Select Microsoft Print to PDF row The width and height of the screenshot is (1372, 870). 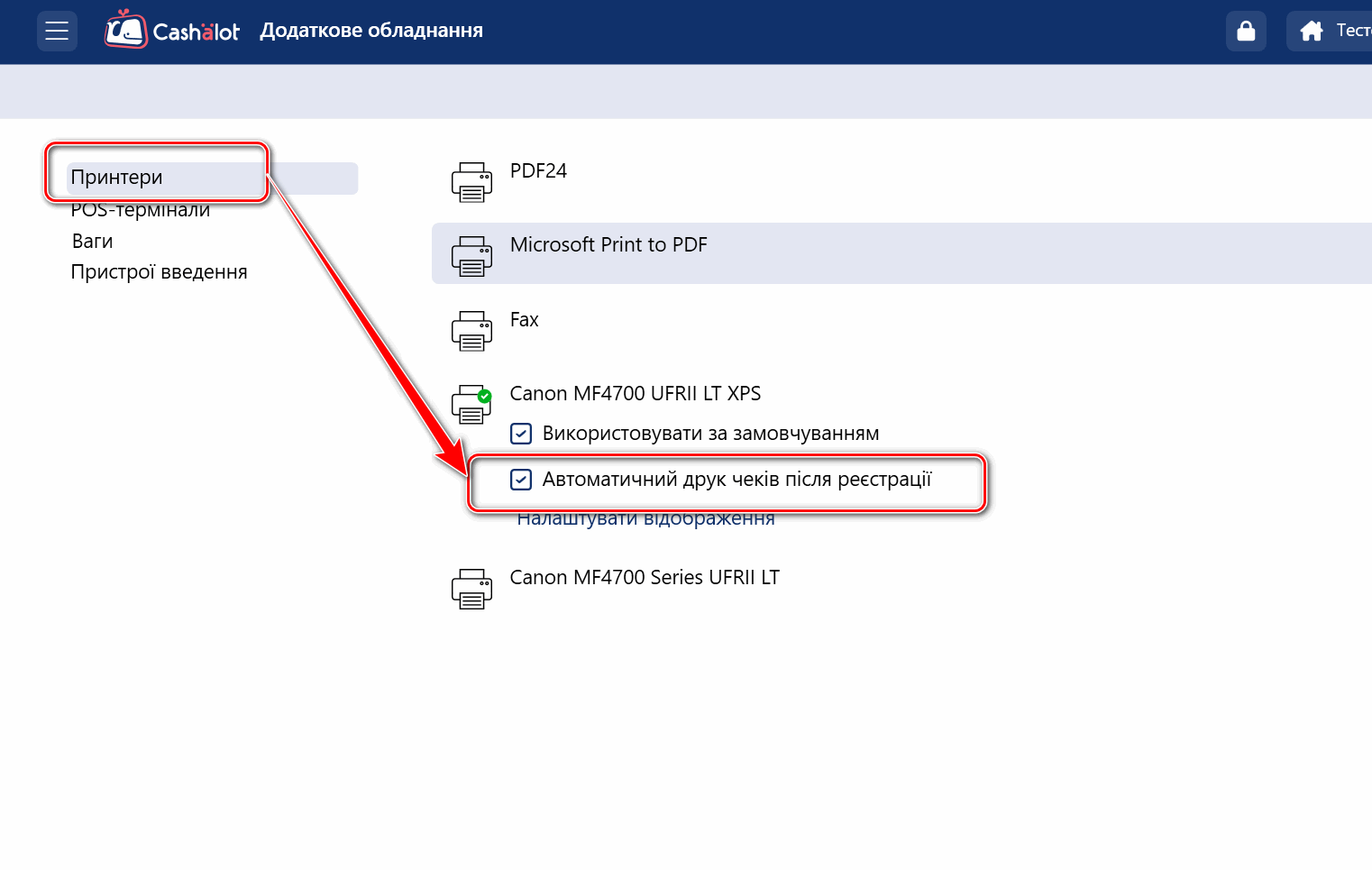(608, 245)
